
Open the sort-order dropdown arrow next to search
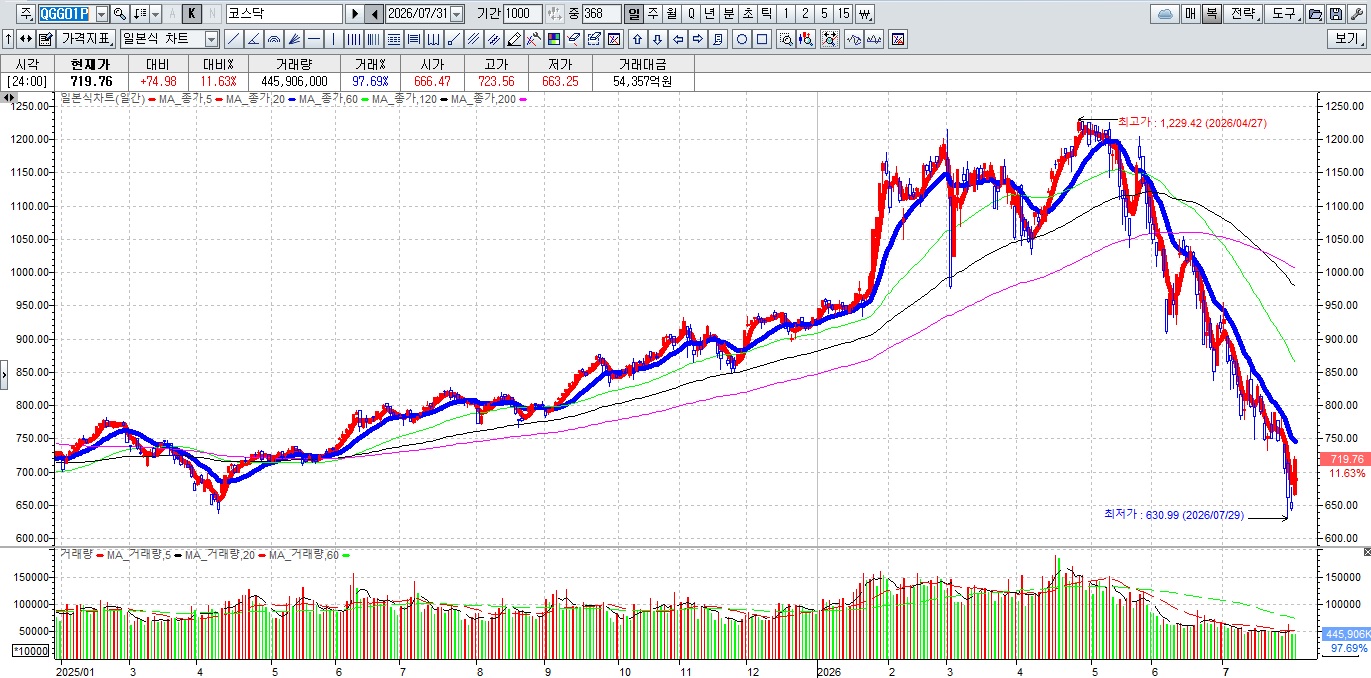click(x=155, y=14)
